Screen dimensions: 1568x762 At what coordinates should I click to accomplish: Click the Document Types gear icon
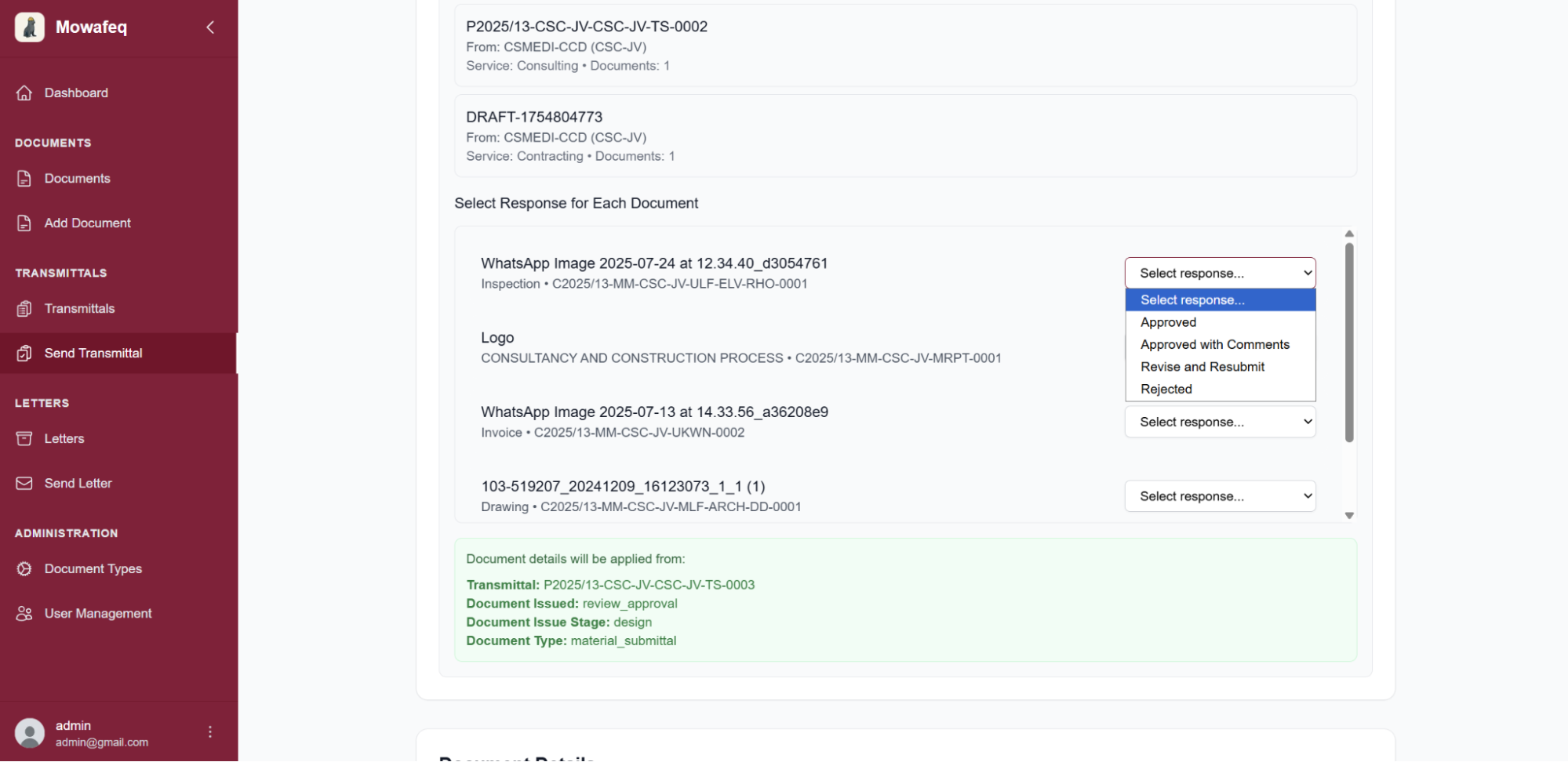pyautogui.click(x=24, y=569)
